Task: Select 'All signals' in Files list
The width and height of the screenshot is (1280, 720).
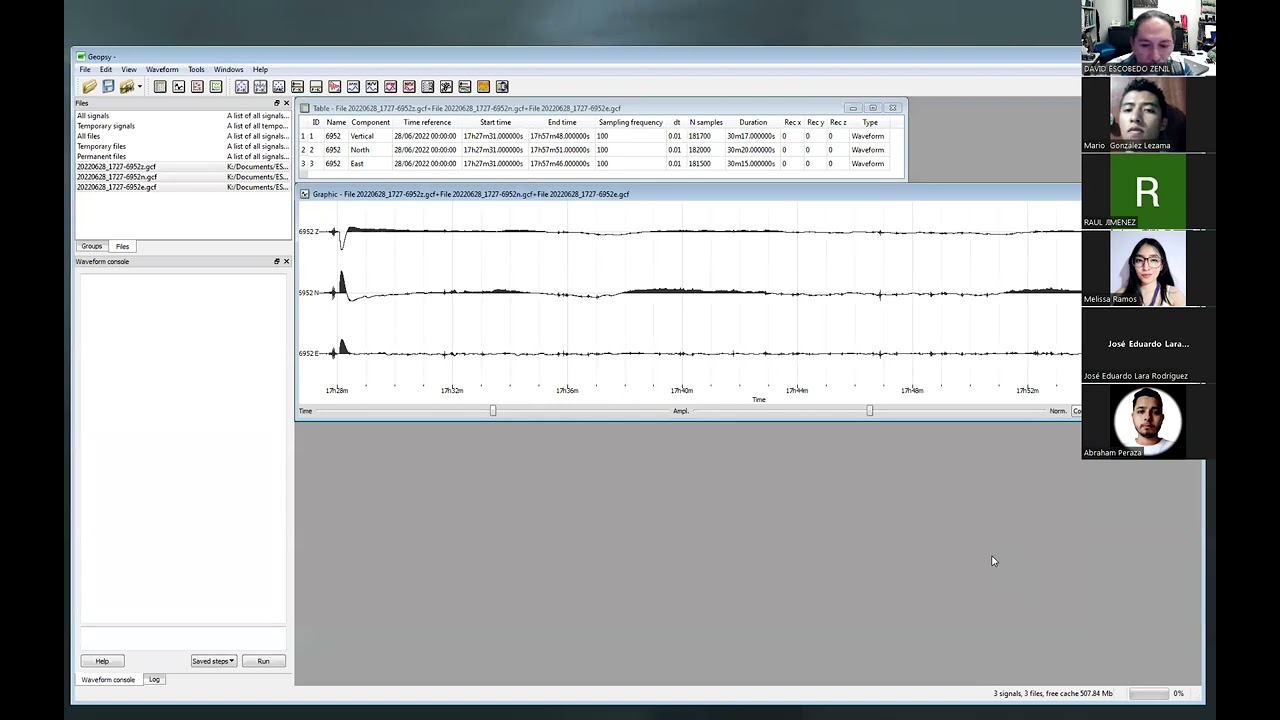Action: (x=183, y=116)
